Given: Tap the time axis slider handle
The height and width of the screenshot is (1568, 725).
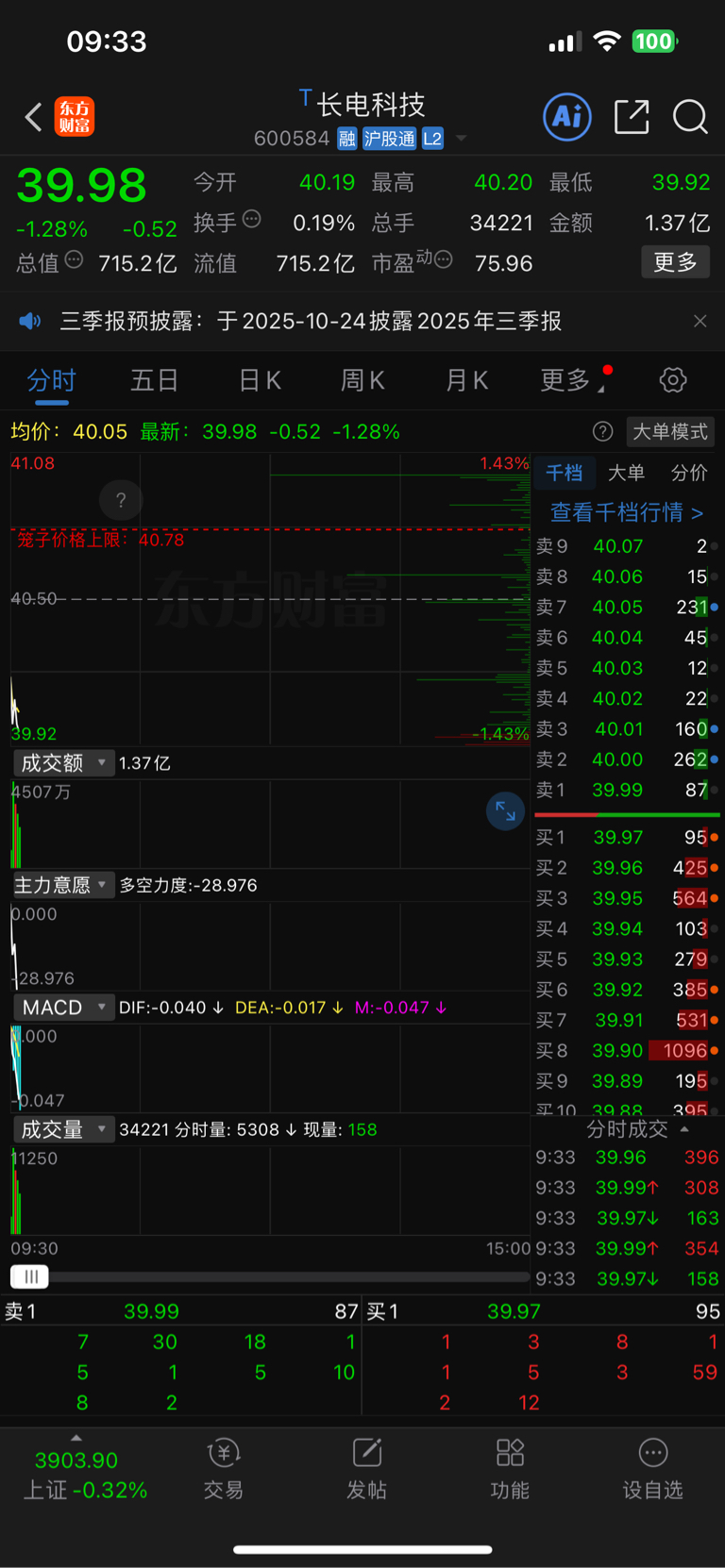Looking at the screenshot, I should coord(29,1276).
